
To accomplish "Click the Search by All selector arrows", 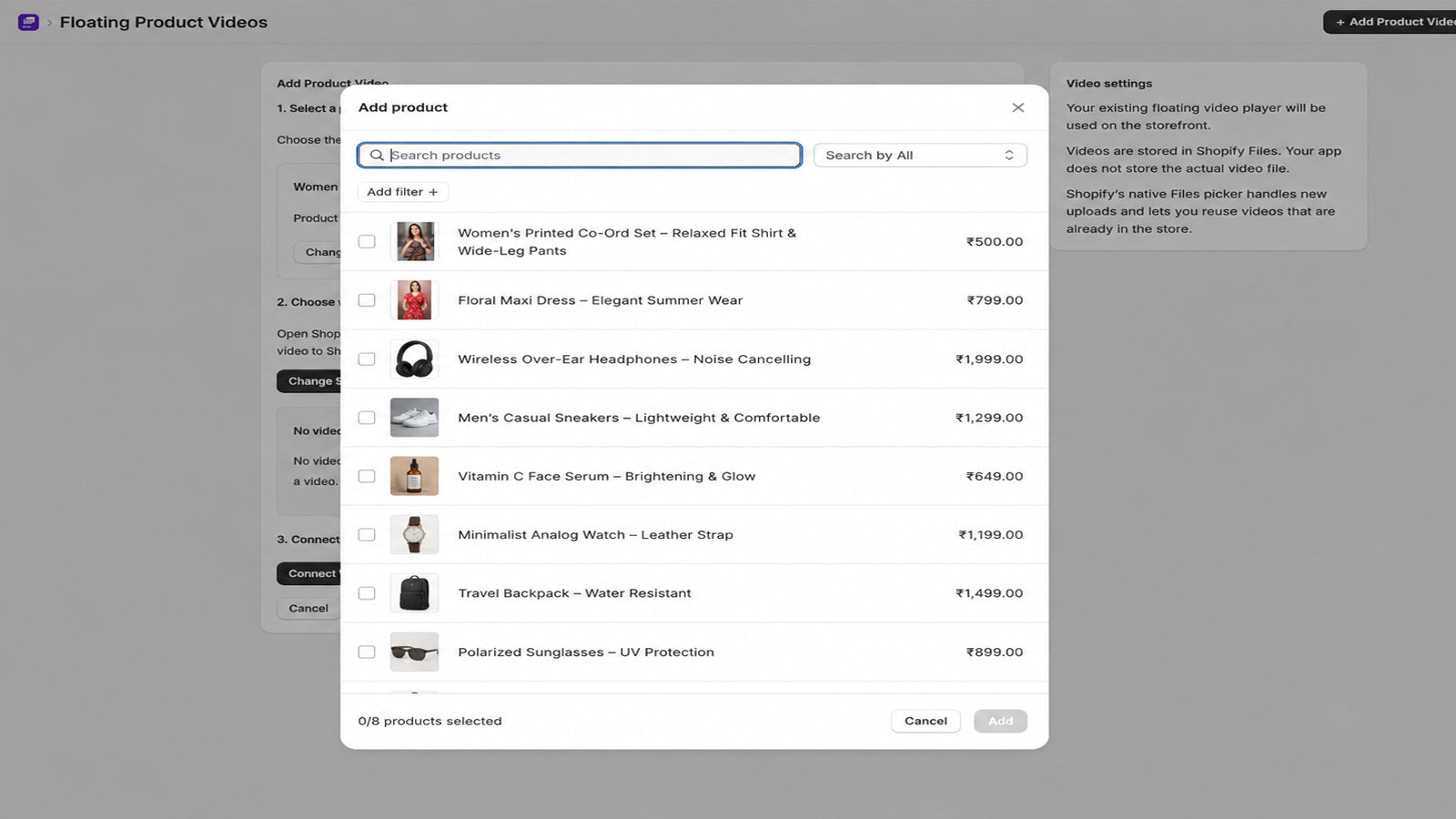I will (x=1008, y=156).
